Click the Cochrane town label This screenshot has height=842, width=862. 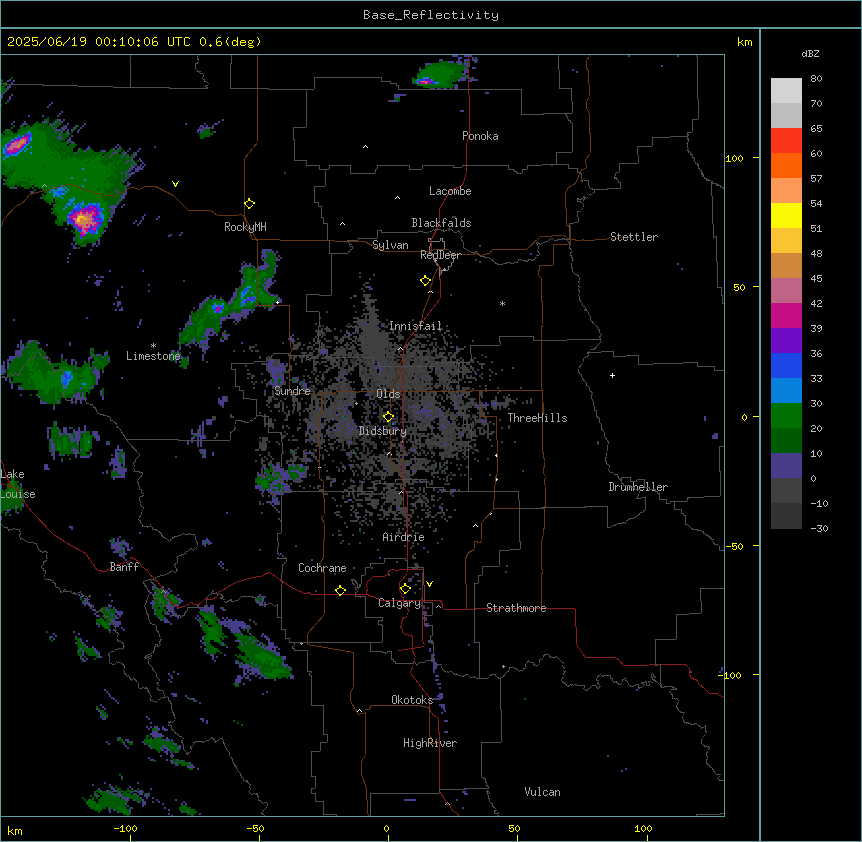point(322,568)
